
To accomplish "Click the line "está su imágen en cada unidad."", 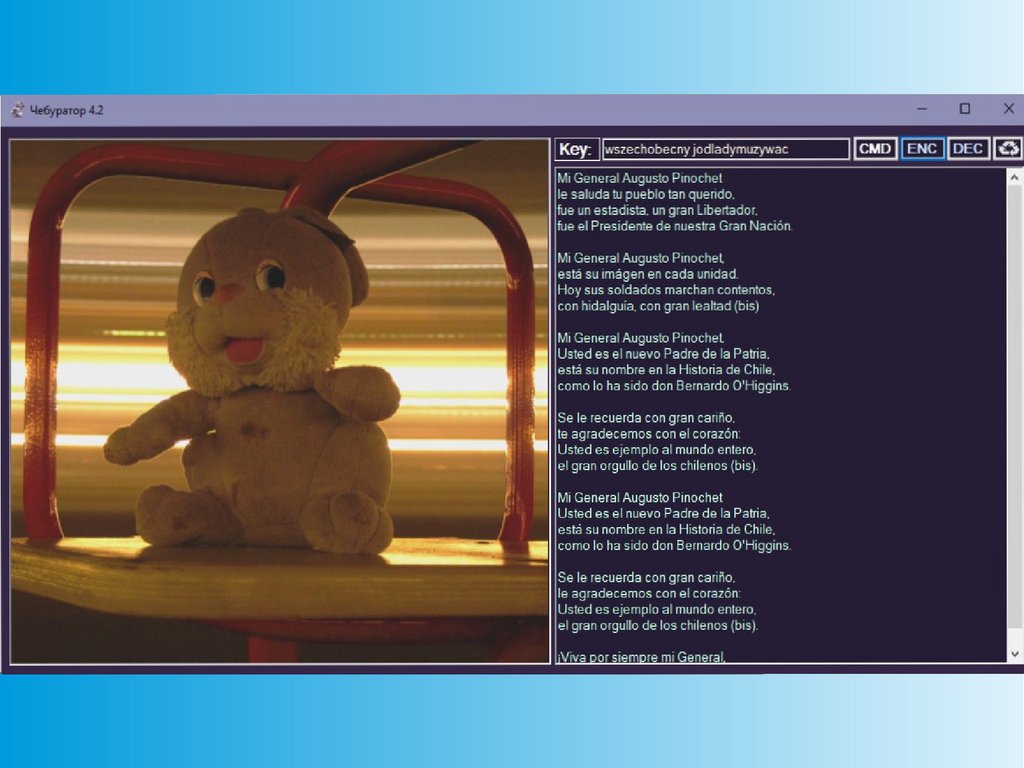I will tap(648, 274).
